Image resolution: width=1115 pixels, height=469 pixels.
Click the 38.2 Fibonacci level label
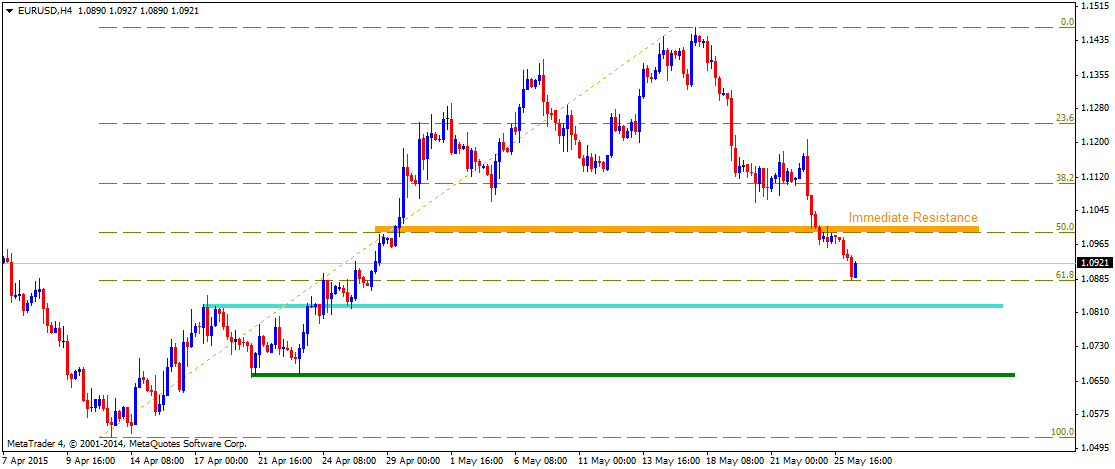1065,177
